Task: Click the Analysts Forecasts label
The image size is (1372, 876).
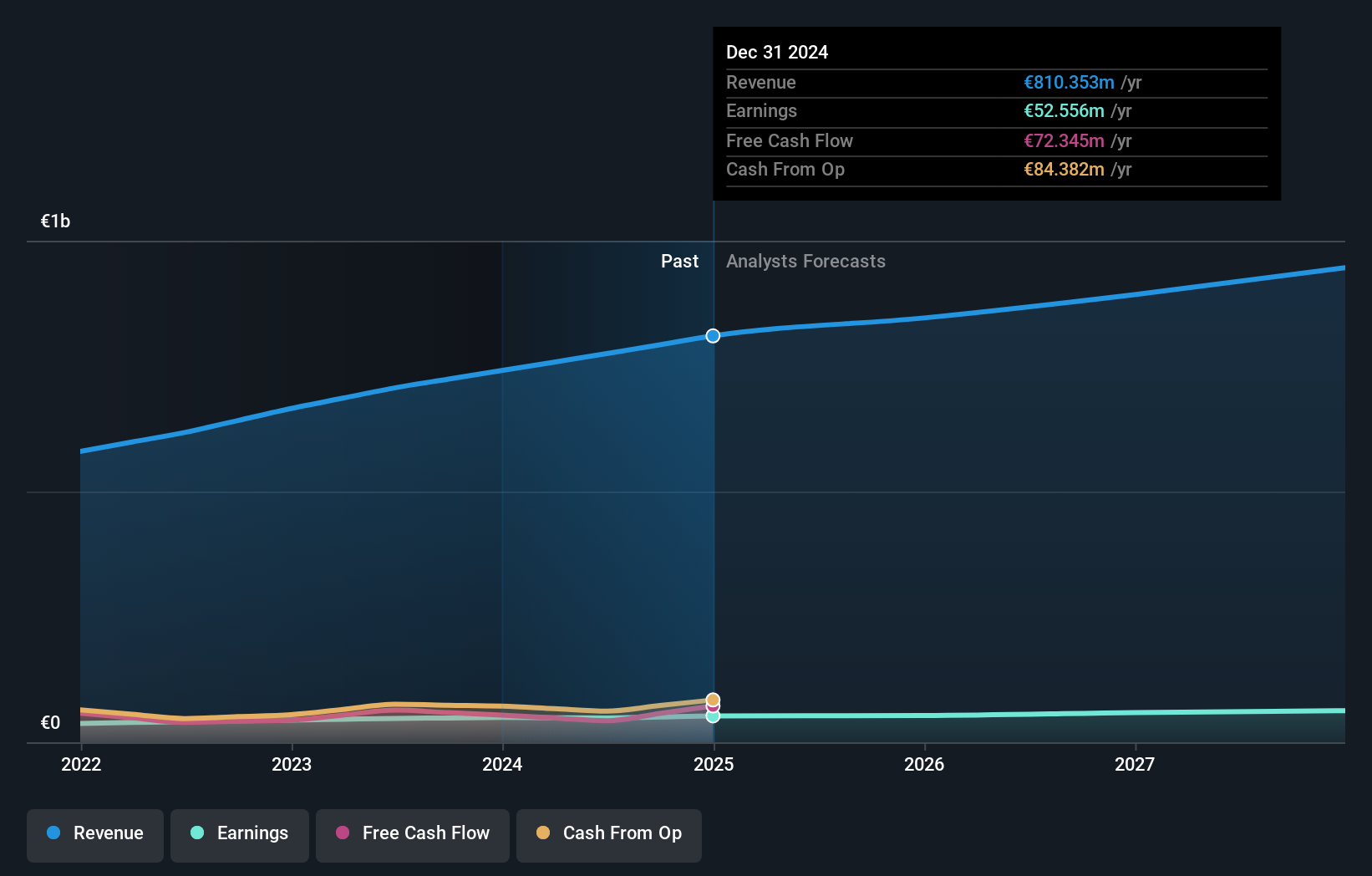Action: point(805,262)
